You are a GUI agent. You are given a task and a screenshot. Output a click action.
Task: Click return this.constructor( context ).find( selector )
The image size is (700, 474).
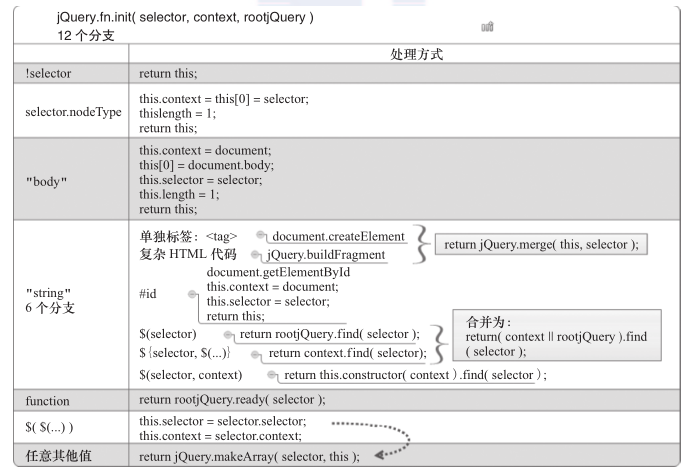pyautogui.click(x=415, y=375)
